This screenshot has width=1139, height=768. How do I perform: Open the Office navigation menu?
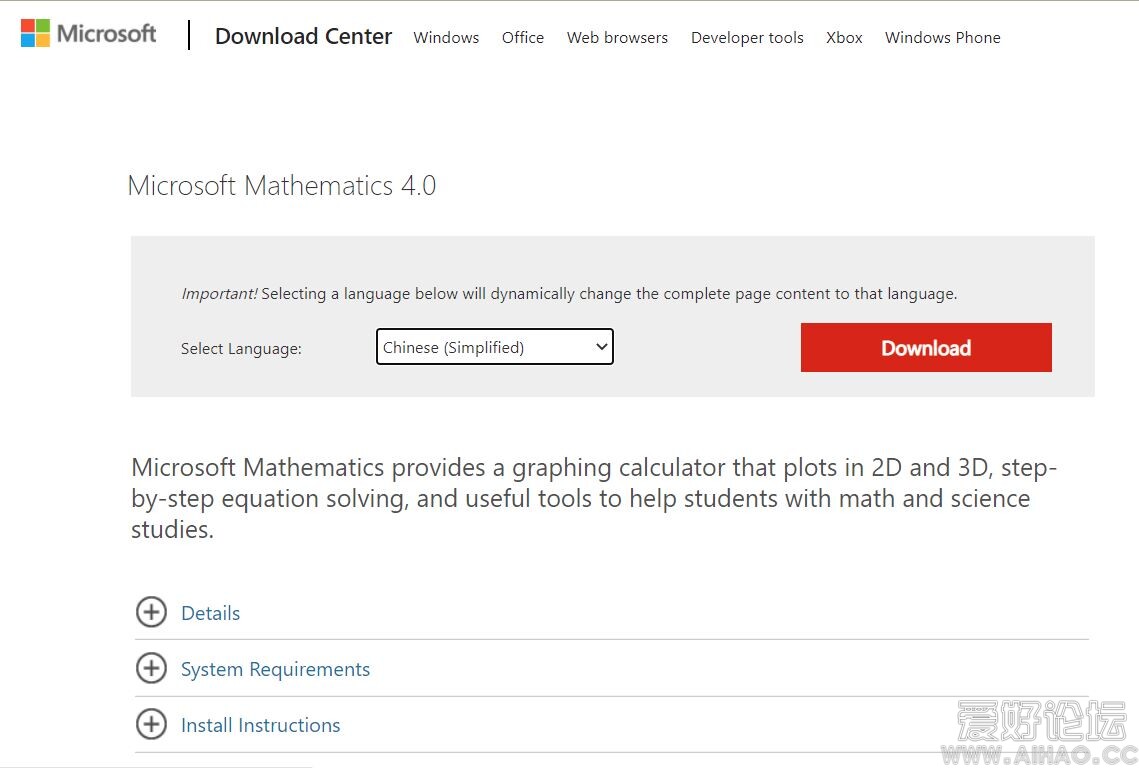[x=523, y=38]
